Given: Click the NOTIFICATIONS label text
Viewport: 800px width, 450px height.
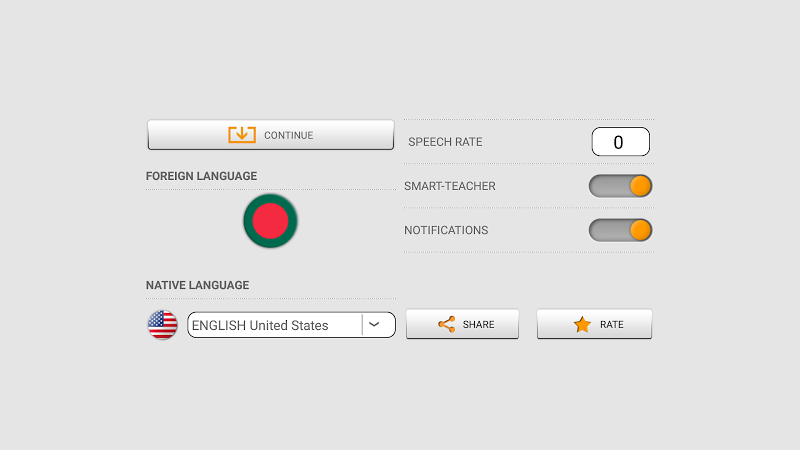Looking at the screenshot, I should (x=446, y=230).
